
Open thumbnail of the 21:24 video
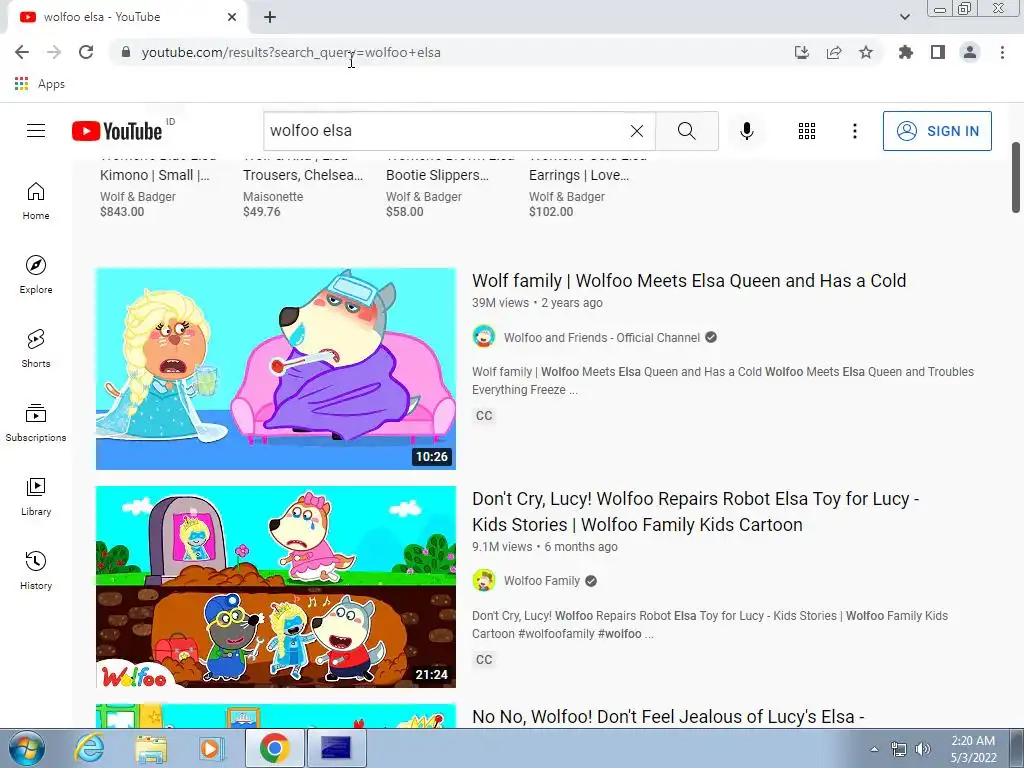click(x=276, y=586)
